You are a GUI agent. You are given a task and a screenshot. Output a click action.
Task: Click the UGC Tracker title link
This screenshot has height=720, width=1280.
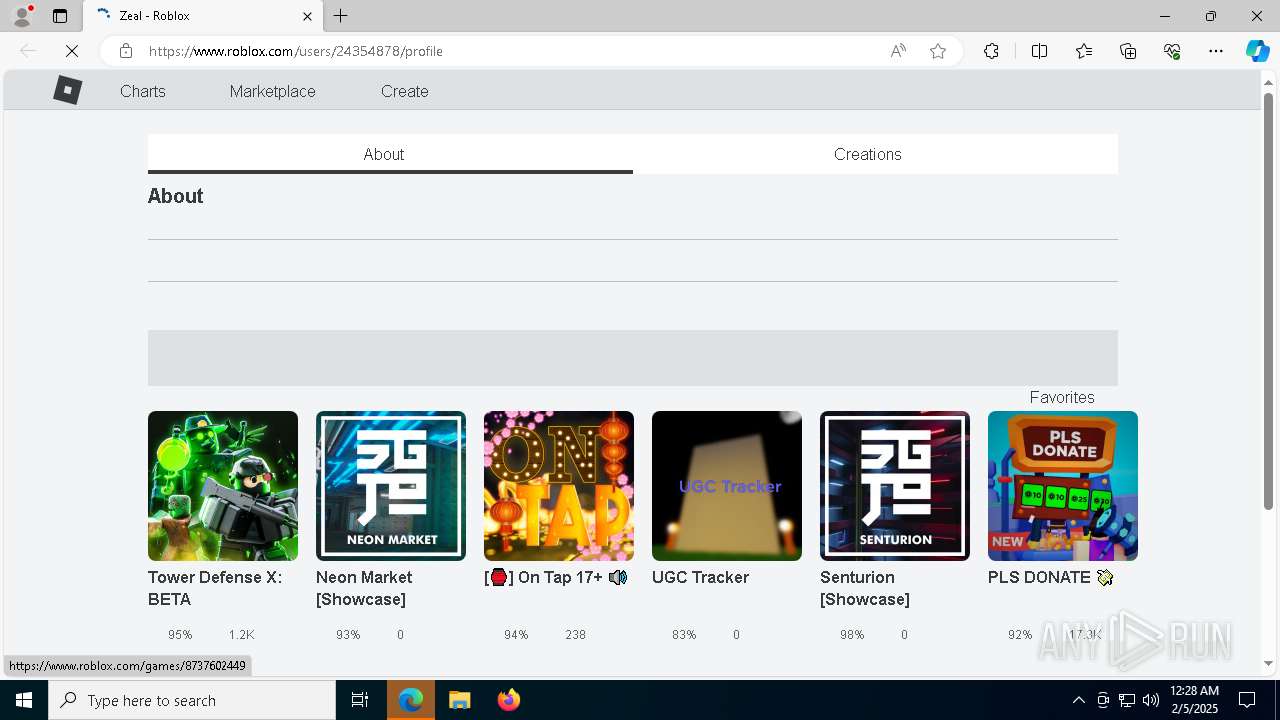700,577
